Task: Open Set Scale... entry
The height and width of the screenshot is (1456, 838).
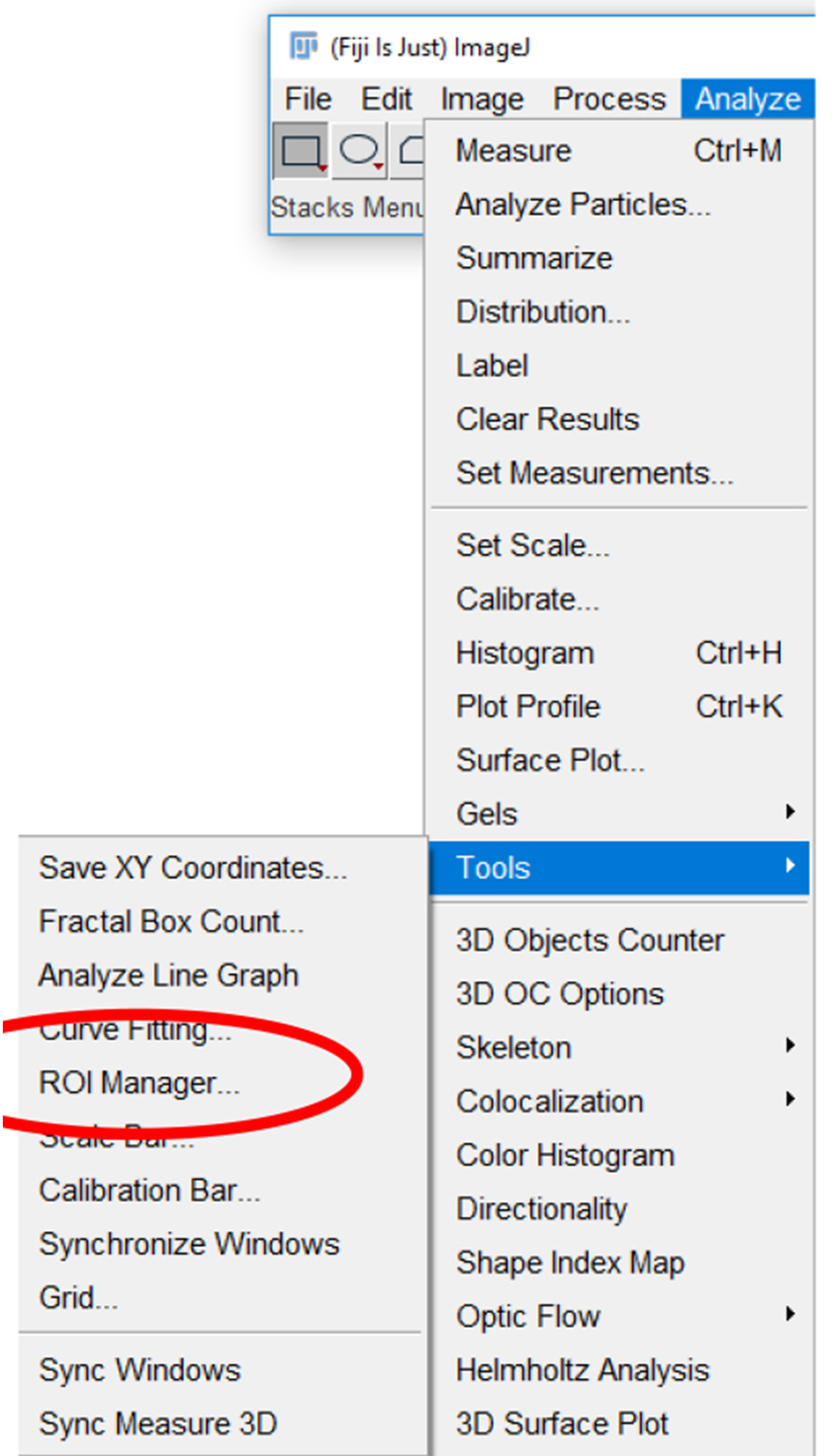Action: point(619,545)
